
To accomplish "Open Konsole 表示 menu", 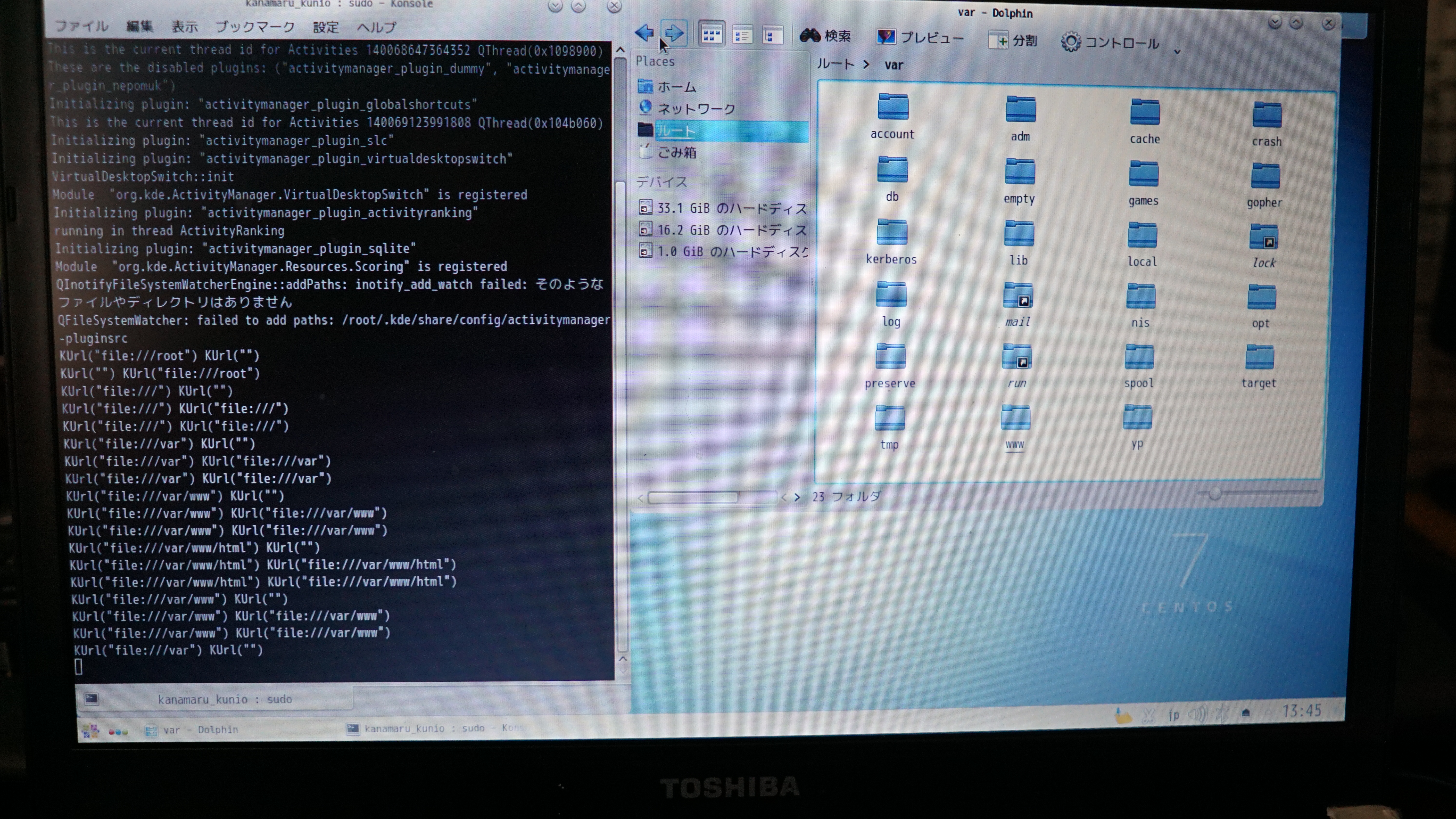I will coord(185,27).
